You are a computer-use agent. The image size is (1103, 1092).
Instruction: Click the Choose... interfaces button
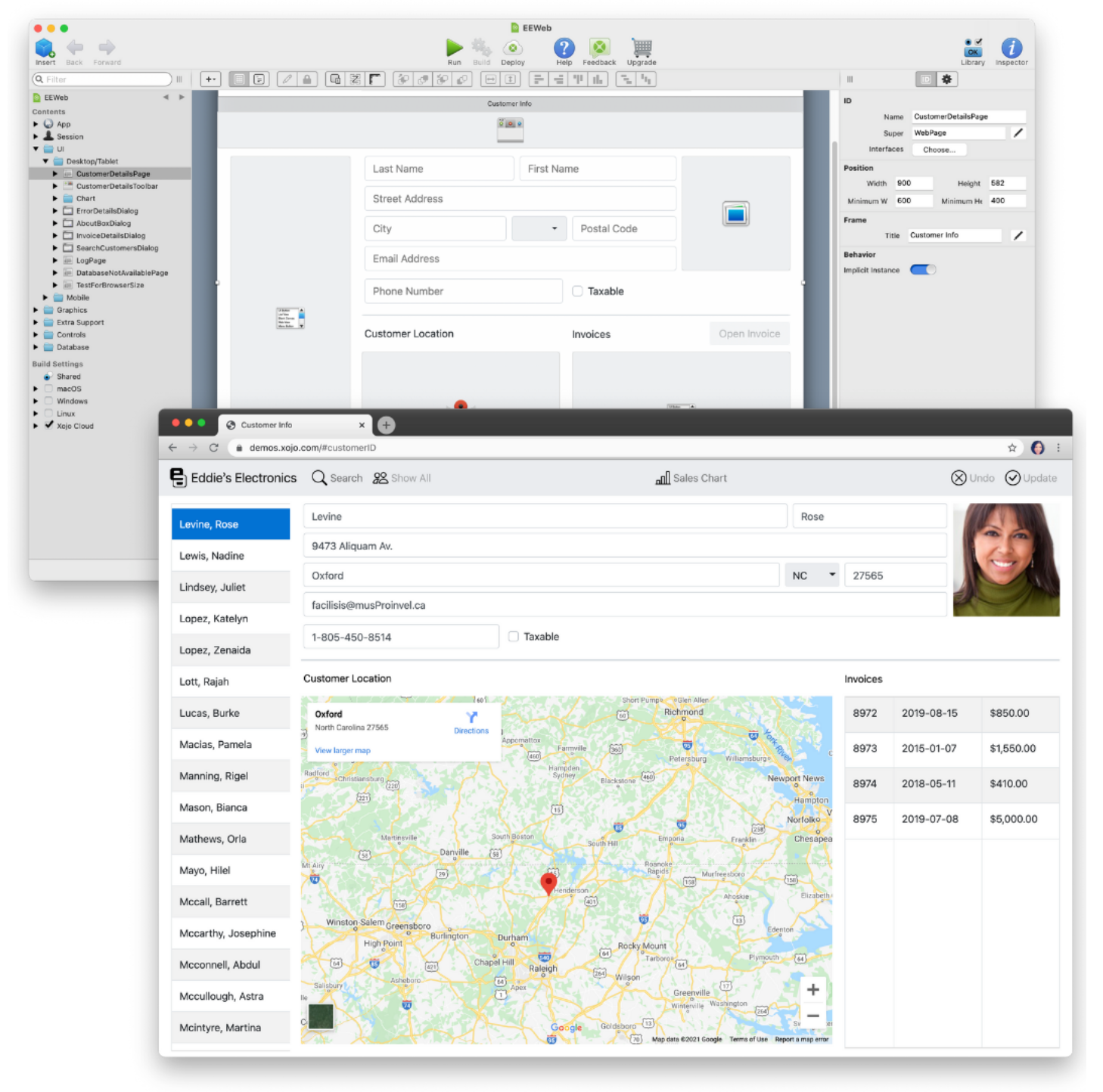939,150
